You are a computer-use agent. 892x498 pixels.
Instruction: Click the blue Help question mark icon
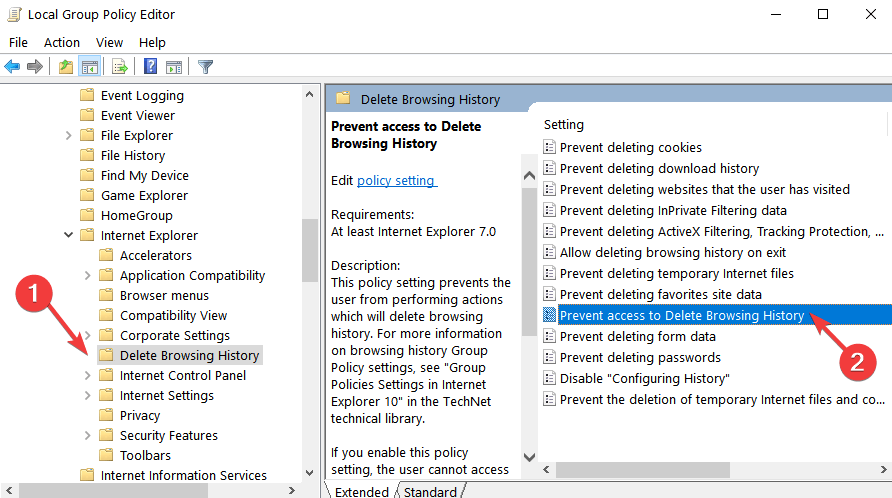[150, 66]
